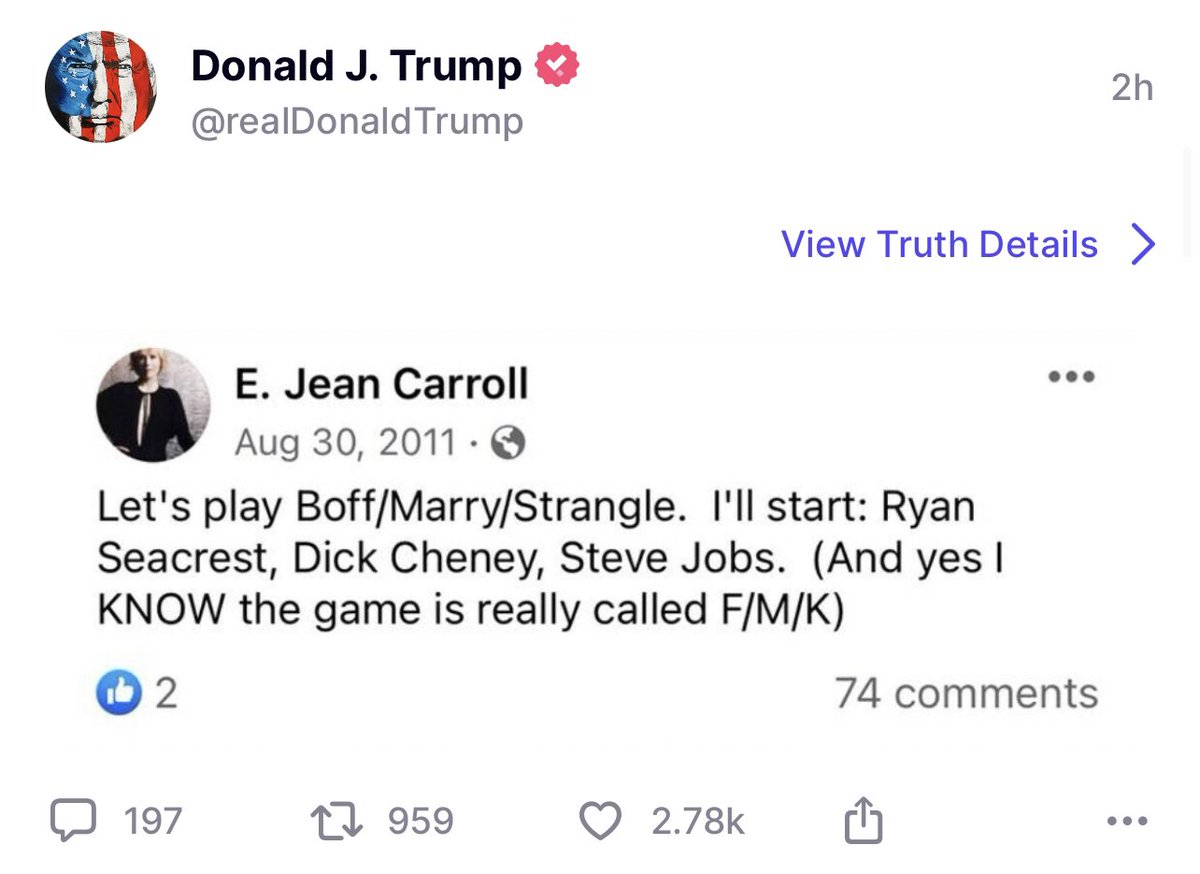Click the Aug 30, 2011 date
The width and height of the screenshot is (1200, 874).
[x=345, y=442]
